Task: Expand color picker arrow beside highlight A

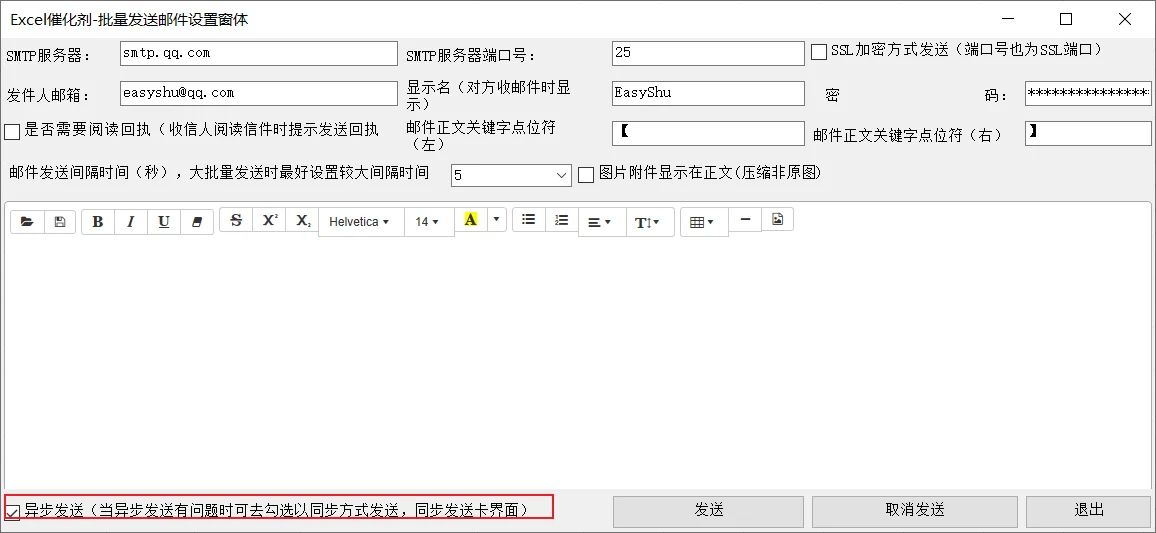Action: pyautogui.click(x=497, y=219)
